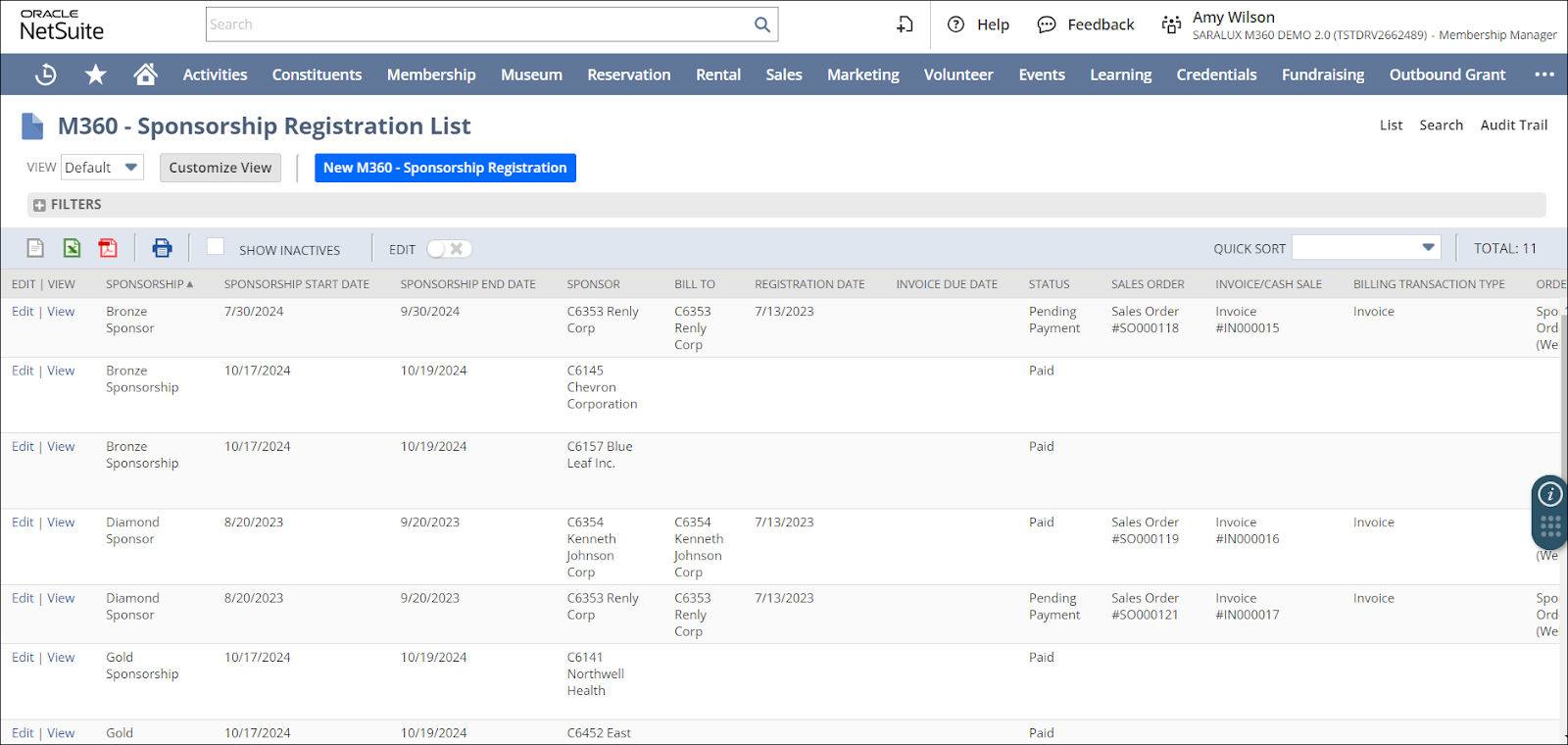The height and width of the screenshot is (745, 1568).
Task: Open the Recent Records clock icon
Action: pyautogui.click(x=45, y=74)
